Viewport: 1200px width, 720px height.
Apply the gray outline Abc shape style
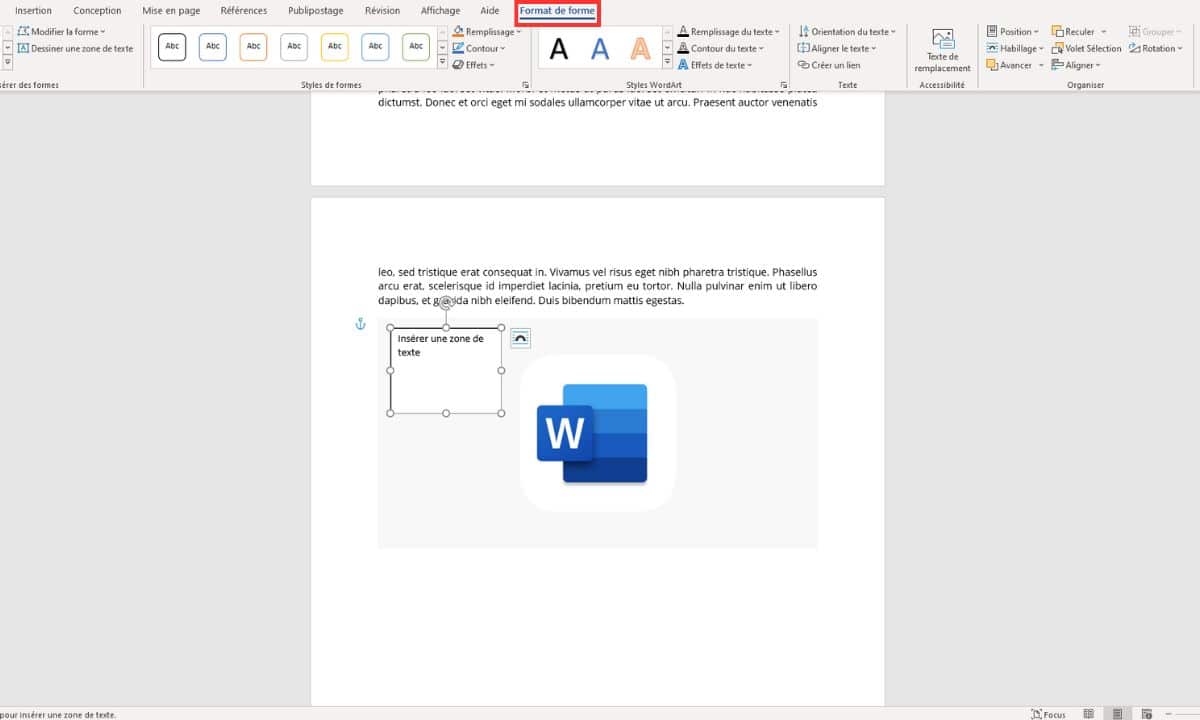294,47
